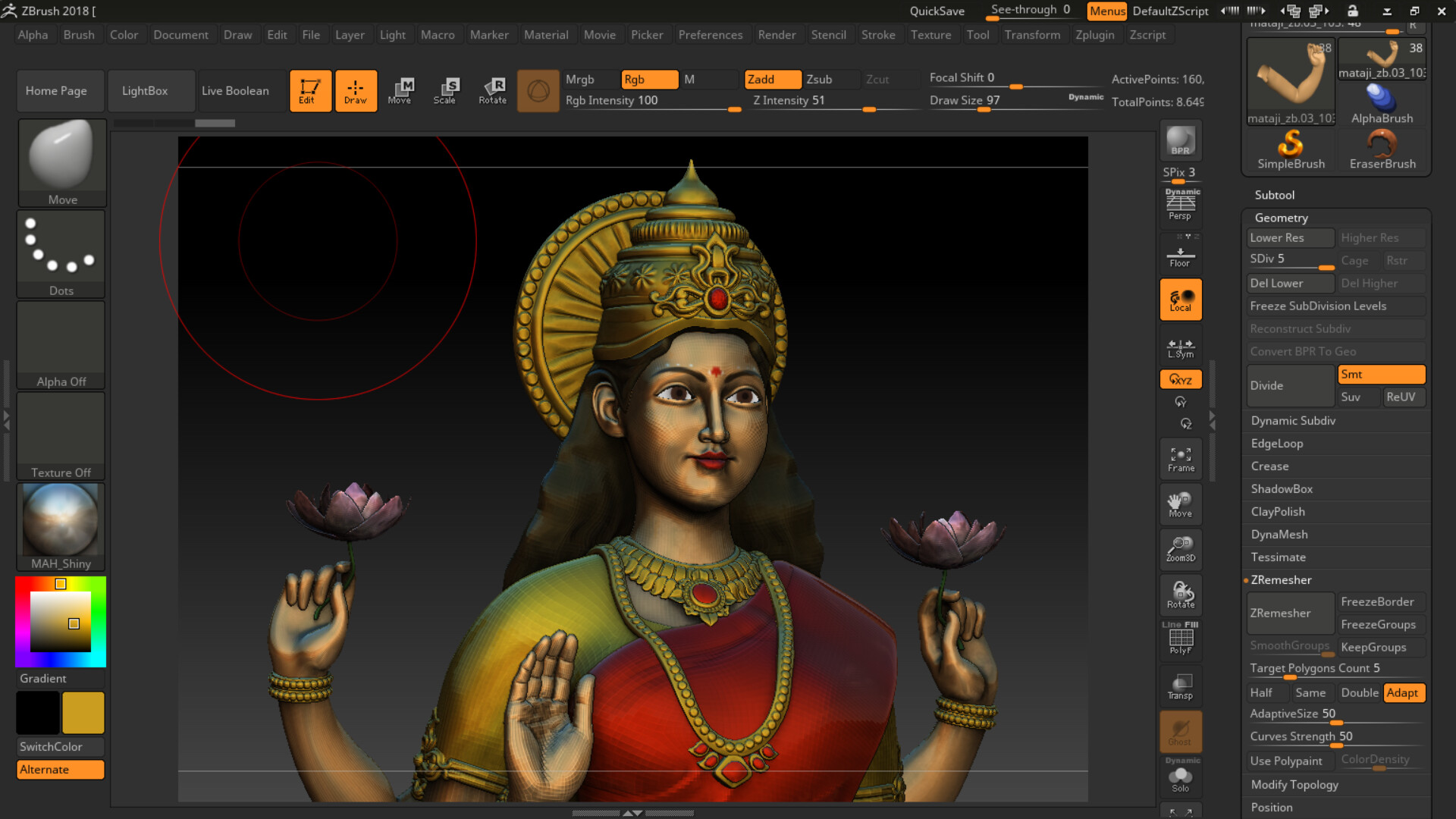Toggle Persp perspective view
The image size is (1456, 819).
point(1180,205)
